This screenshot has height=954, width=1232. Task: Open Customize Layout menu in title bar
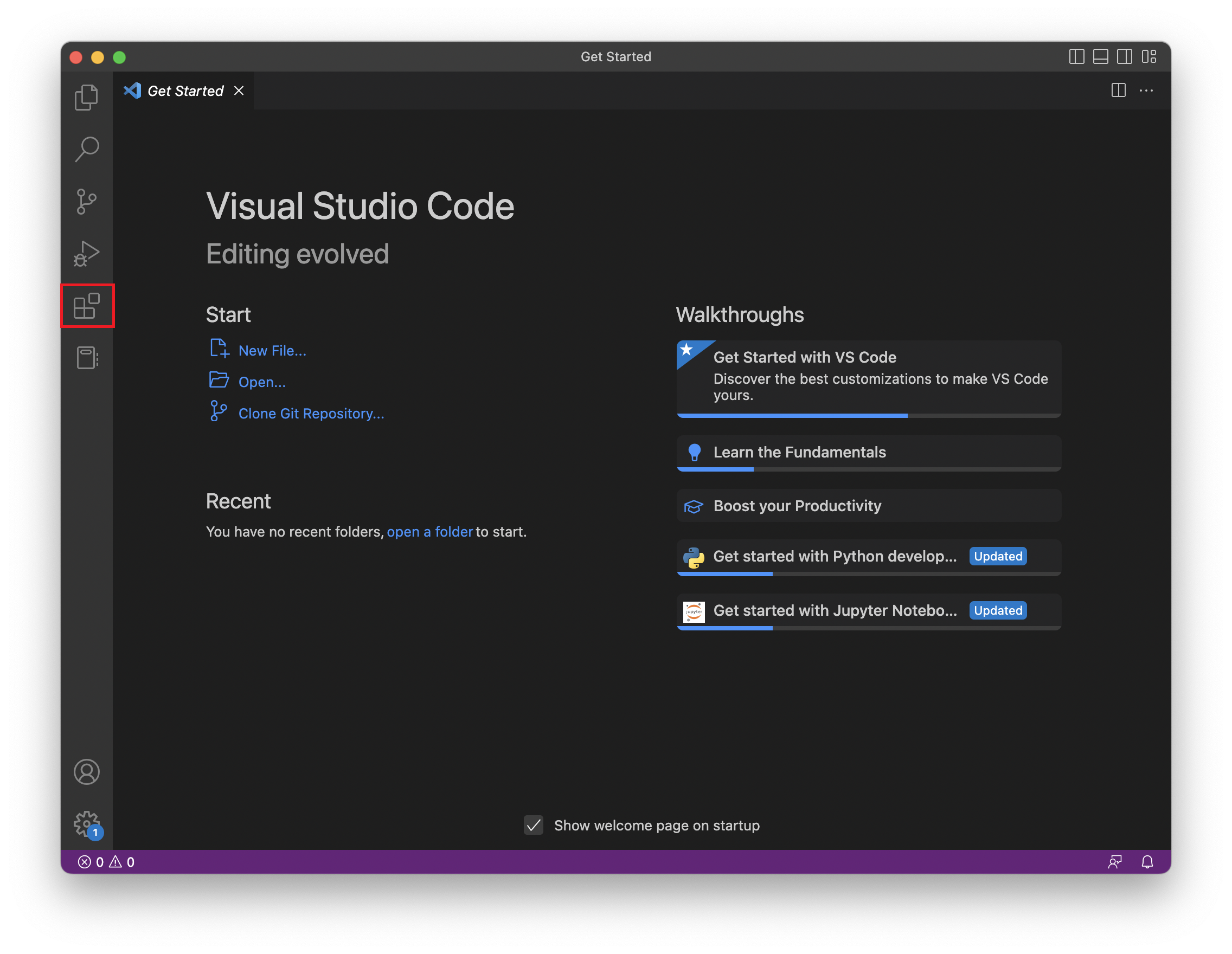pyautogui.click(x=1148, y=57)
